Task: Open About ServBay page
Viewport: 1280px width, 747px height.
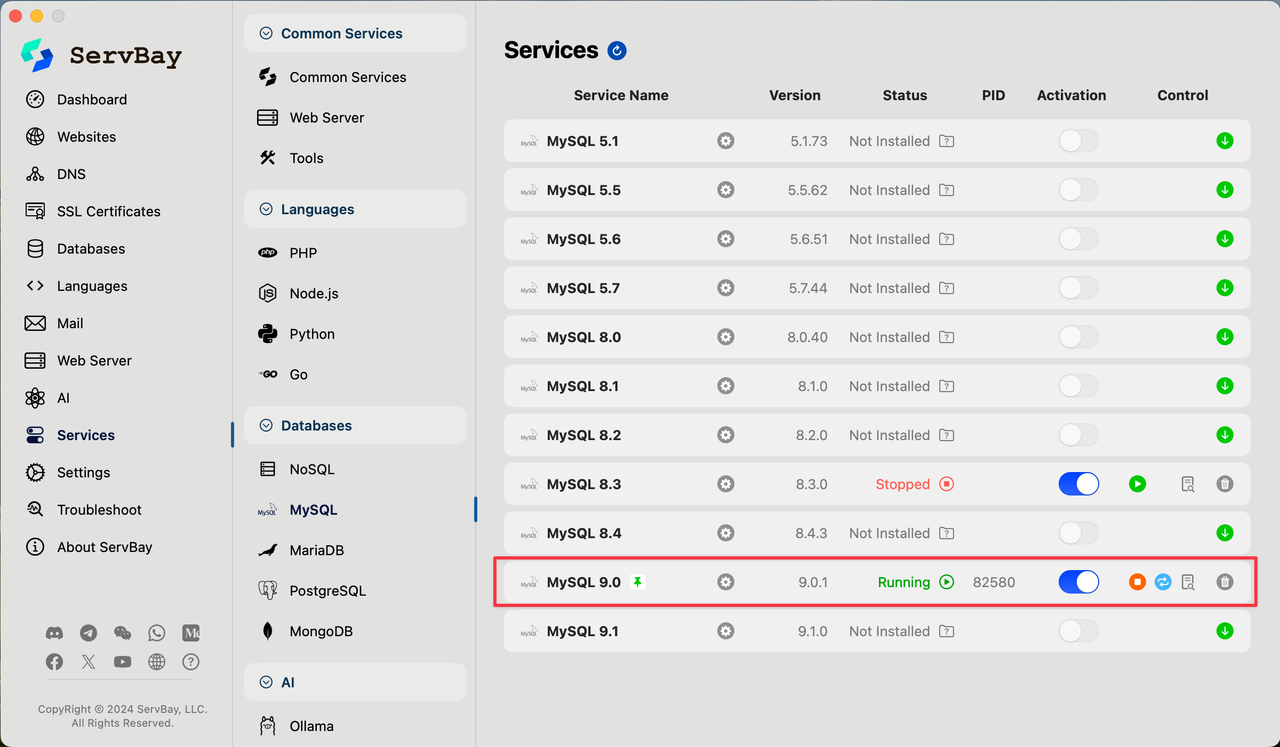Action: click(104, 547)
